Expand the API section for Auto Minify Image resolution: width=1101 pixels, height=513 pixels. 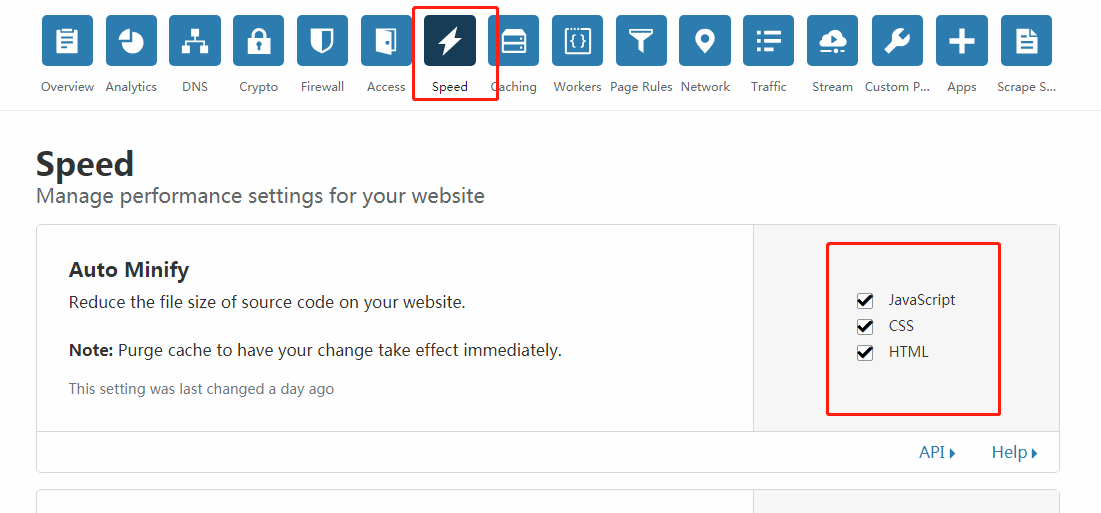[x=937, y=453]
